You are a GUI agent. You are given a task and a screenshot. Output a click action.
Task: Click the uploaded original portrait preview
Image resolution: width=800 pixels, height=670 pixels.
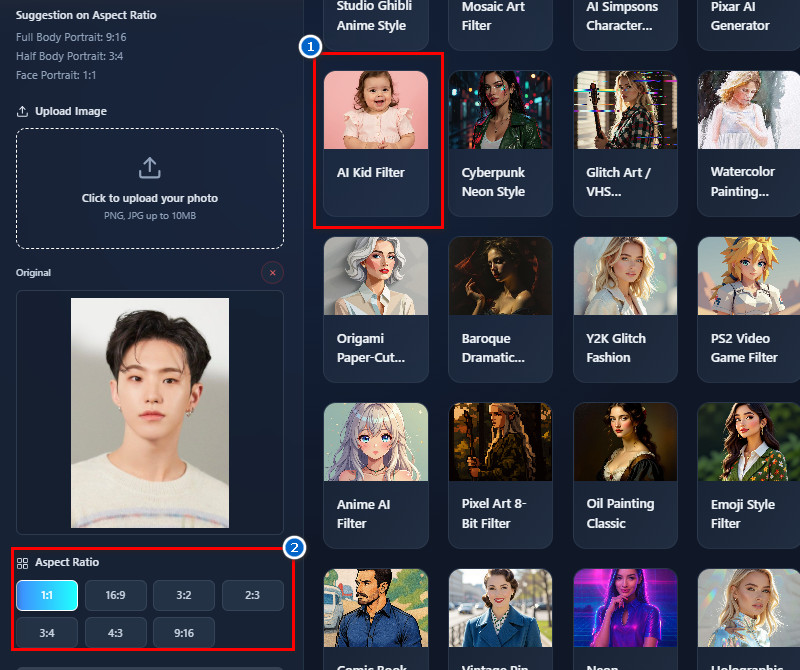[x=149, y=412]
